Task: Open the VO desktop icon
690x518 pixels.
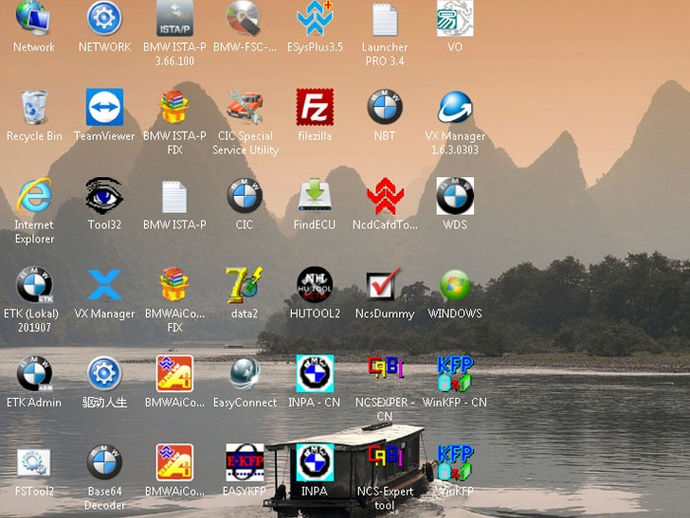Action: [x=455, y=18]
